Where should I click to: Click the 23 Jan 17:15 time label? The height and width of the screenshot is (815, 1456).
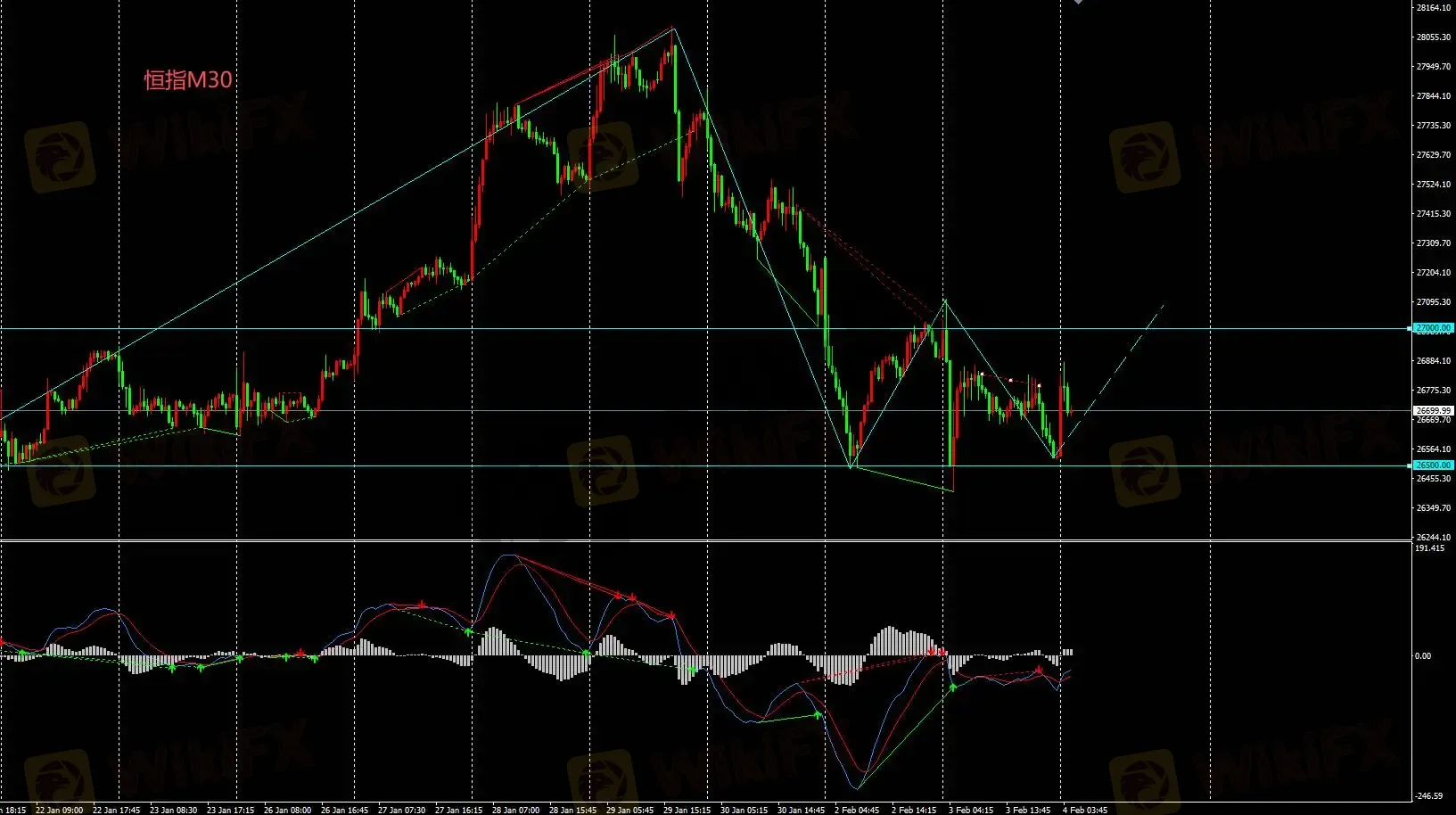[x=231, y=811]
